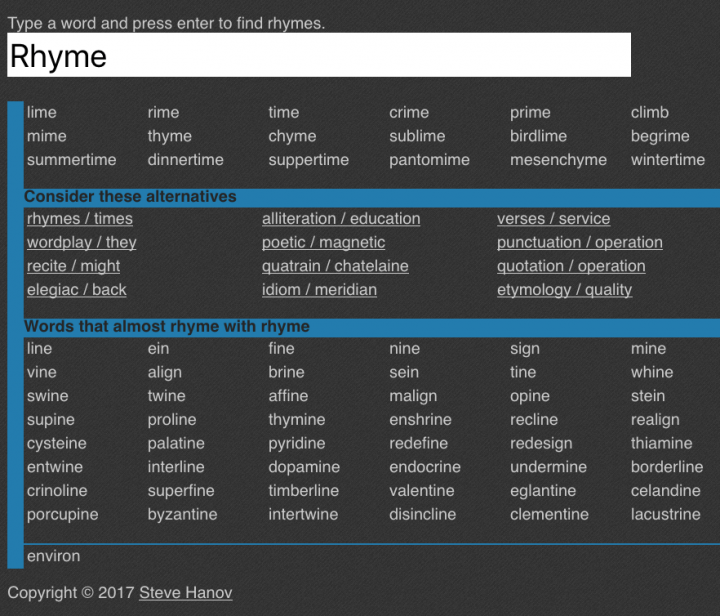Click the word realign
This screenshot has height=616, width=720.
point(655,420)
